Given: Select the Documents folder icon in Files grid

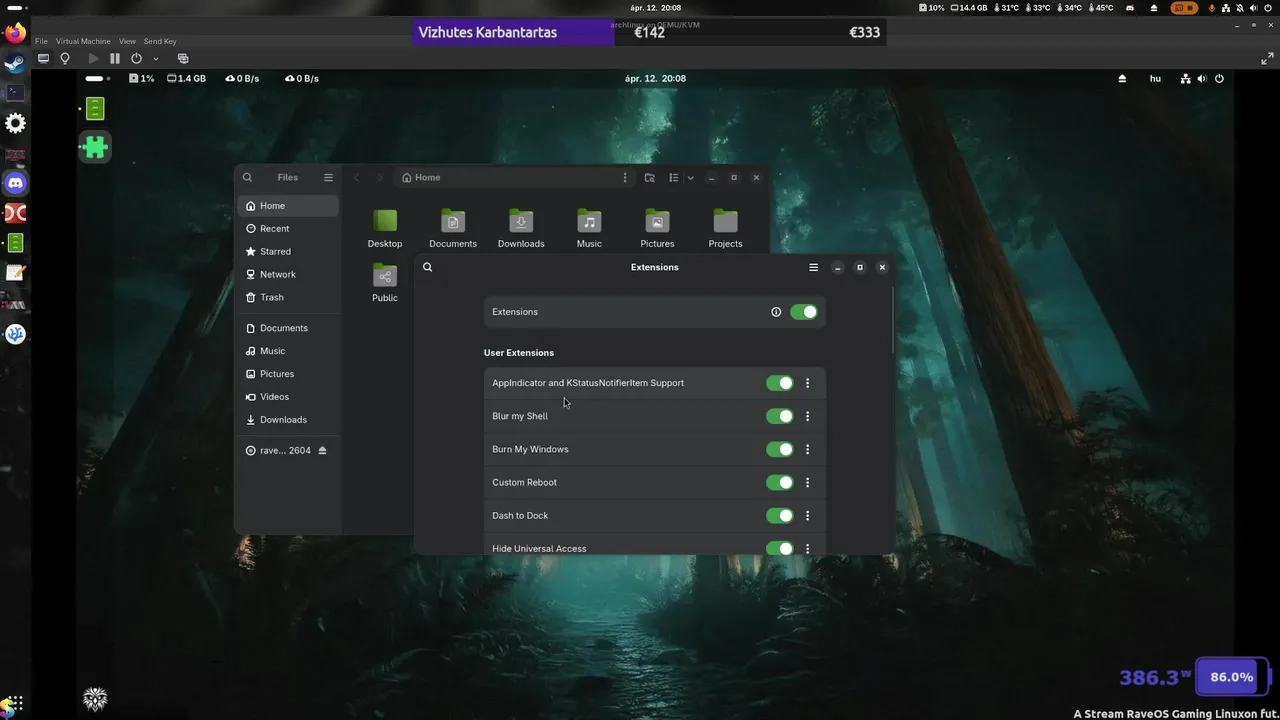Looking at the screenshot, I should 453,221.
